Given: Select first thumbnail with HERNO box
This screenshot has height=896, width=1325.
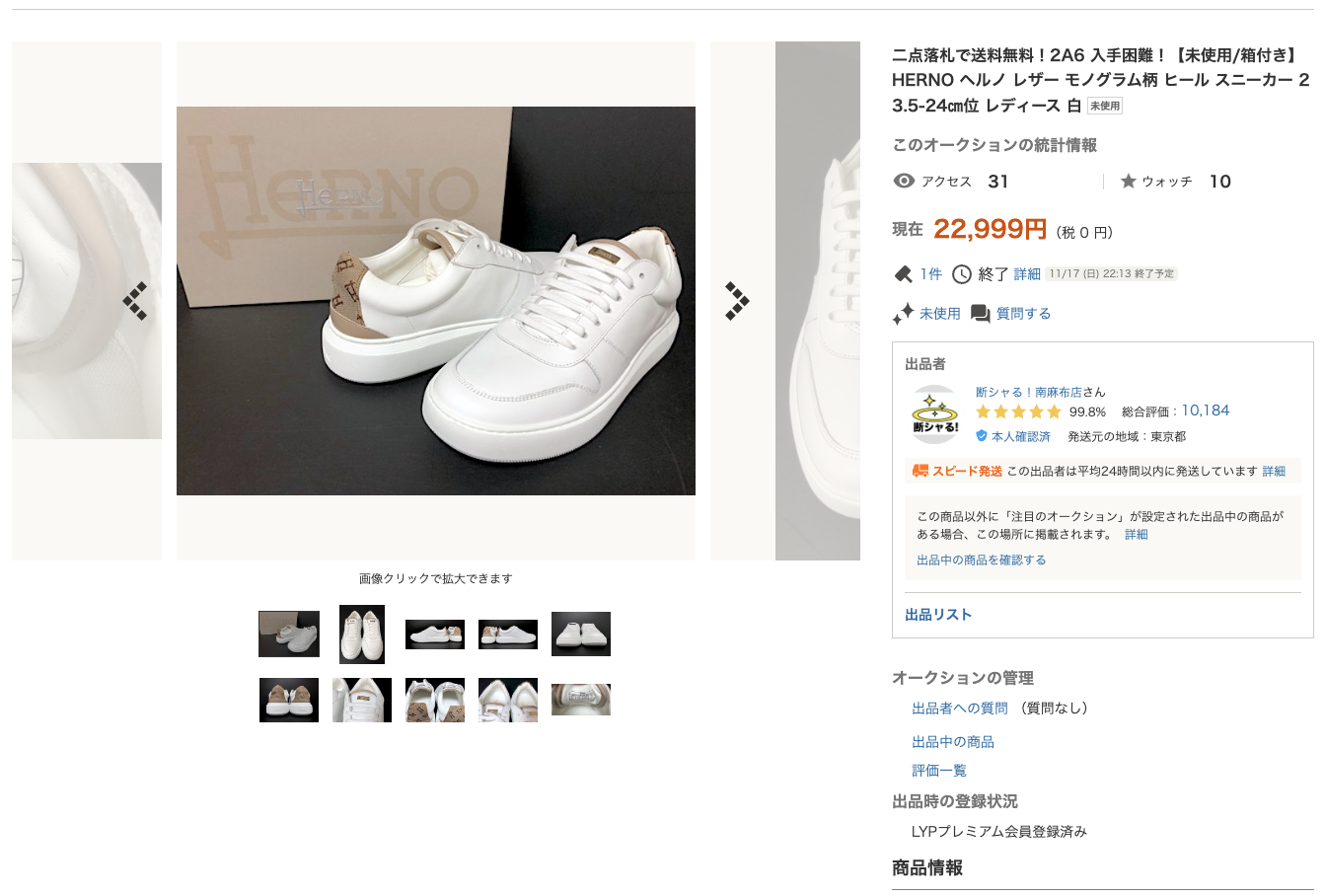Looking at the screenshot, I should 289,634.
